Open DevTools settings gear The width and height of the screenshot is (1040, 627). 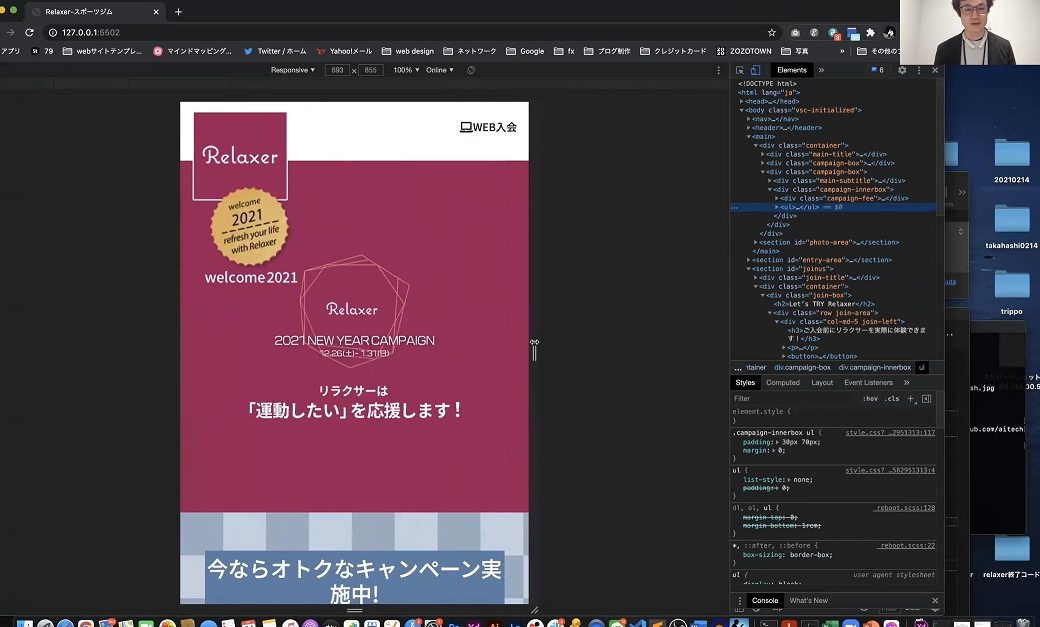point(902,70)
